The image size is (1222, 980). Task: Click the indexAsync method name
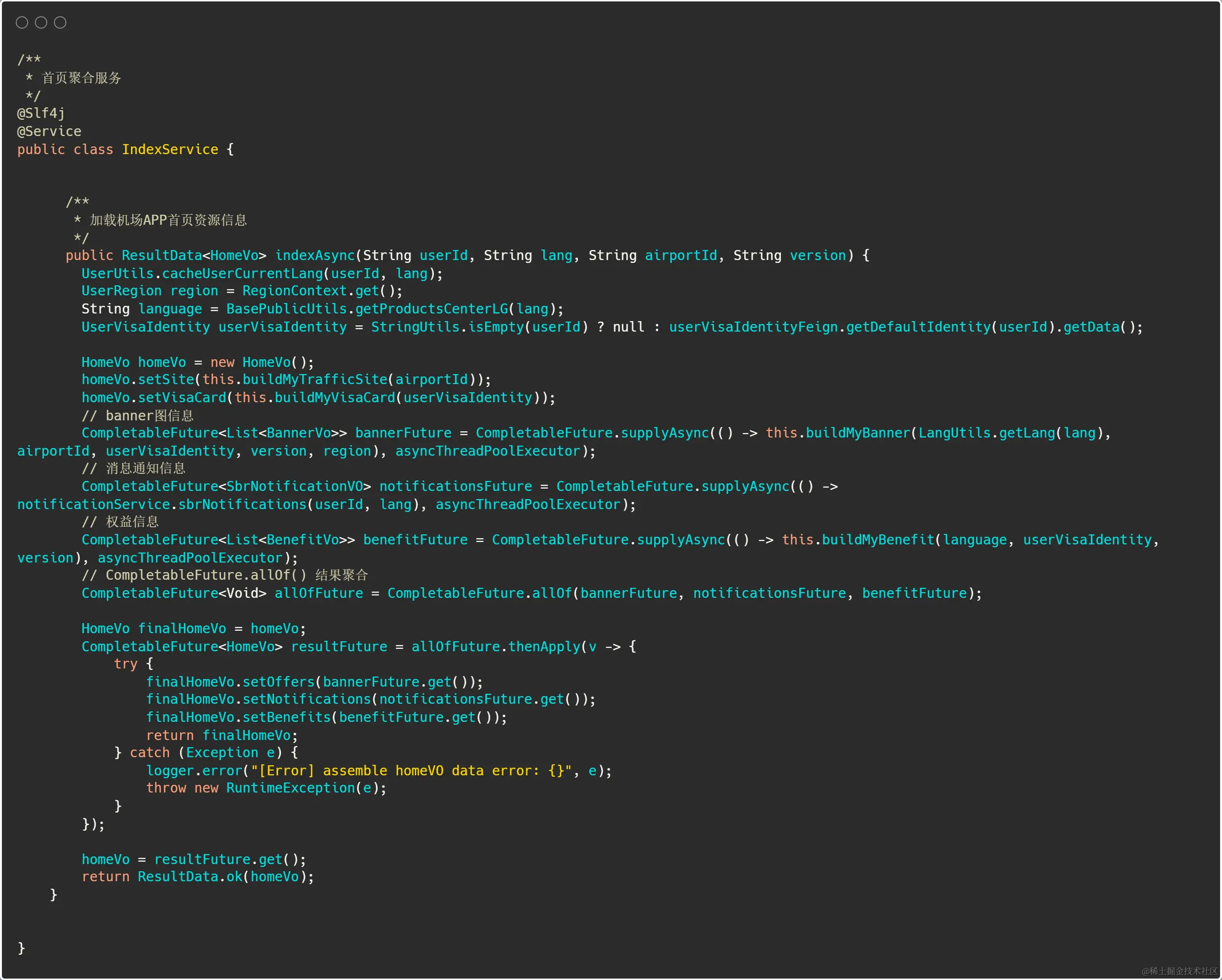coord(315,255)
